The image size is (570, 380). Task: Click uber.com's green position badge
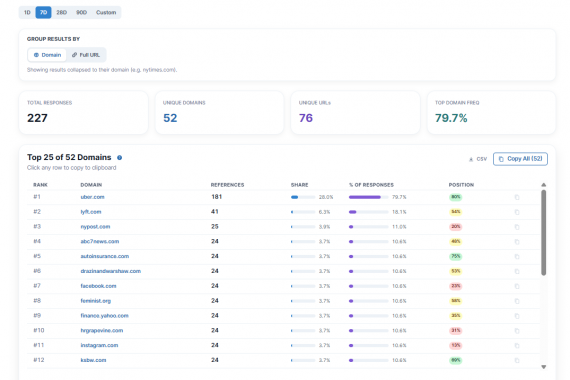coord(455,197)
